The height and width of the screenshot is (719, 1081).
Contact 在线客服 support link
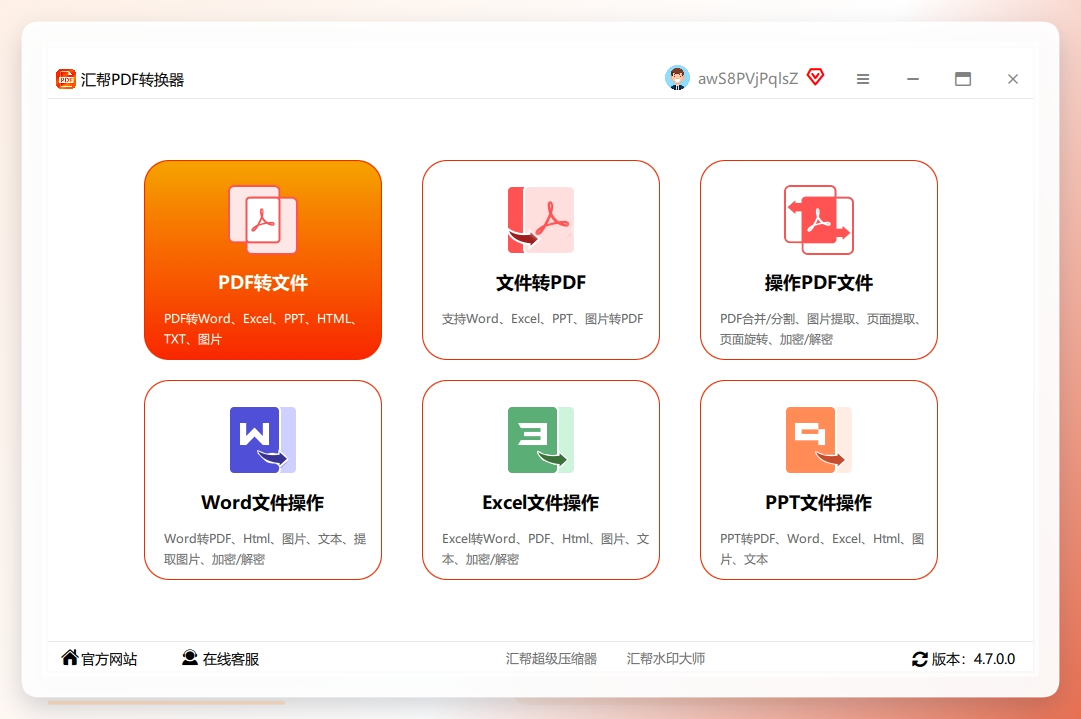tap(231, 659)
